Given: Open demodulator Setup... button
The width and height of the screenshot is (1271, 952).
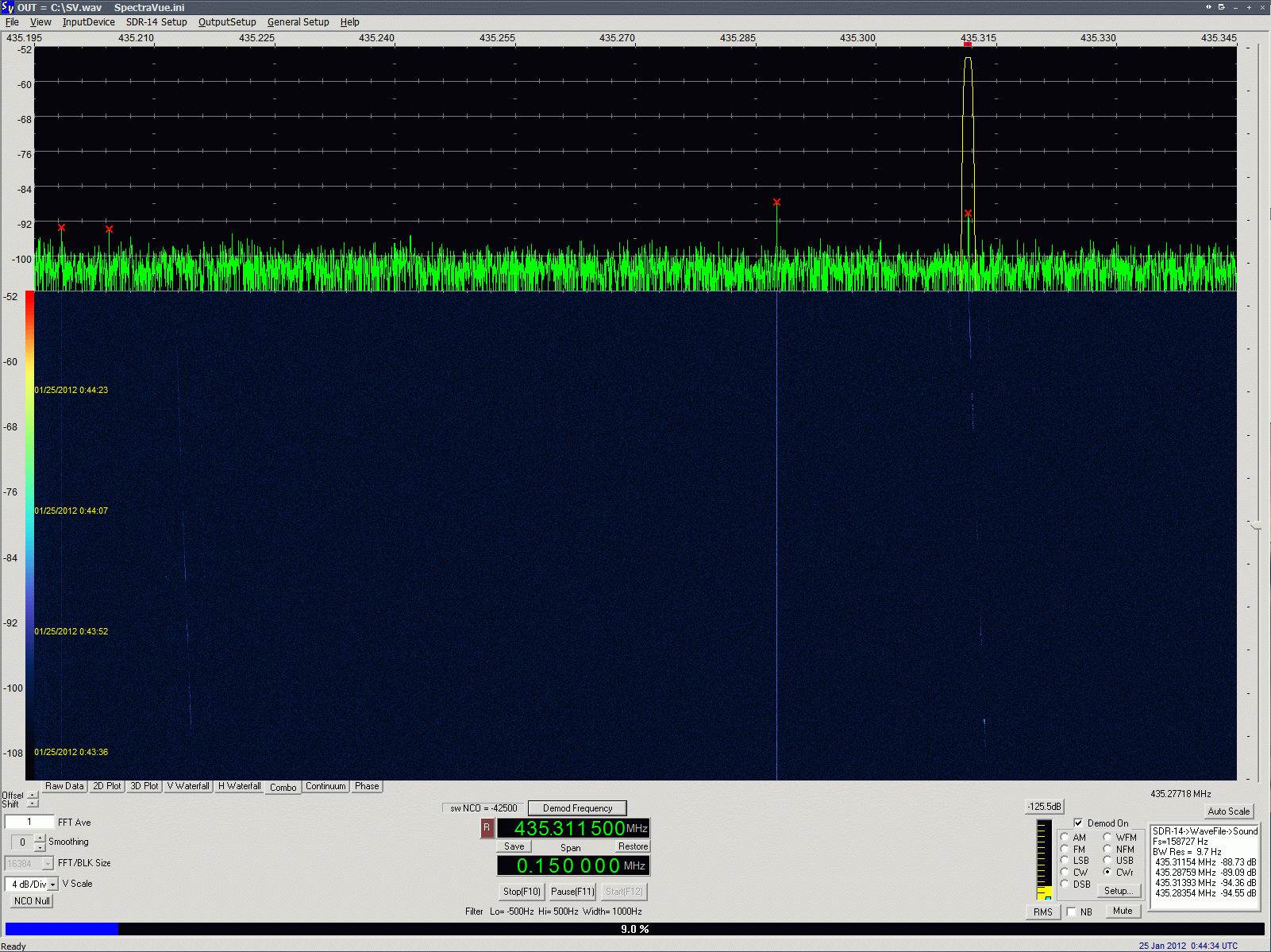Looking at the screenshot, I should [1119, 891].
